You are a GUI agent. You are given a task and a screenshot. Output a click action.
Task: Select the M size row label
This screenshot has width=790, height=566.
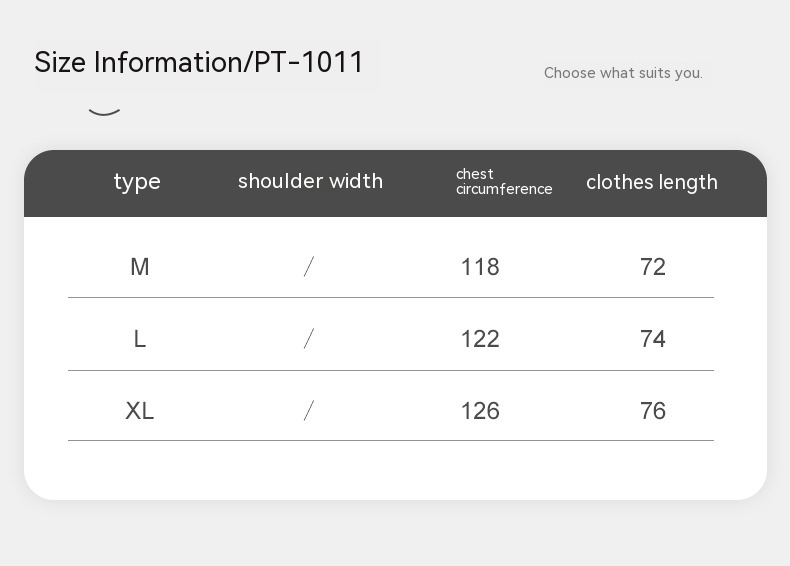click(x=140, y=267)
